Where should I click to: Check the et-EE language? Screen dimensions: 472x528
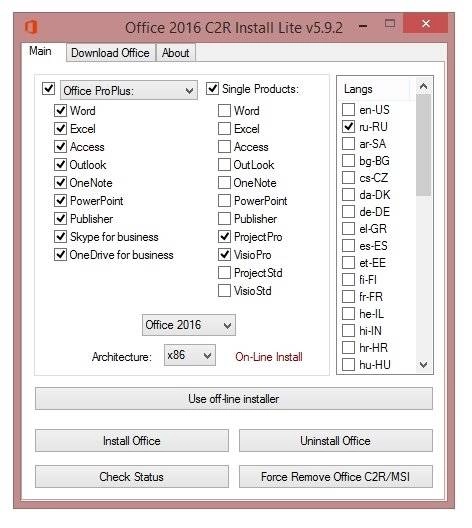click(x=348, y=263)
